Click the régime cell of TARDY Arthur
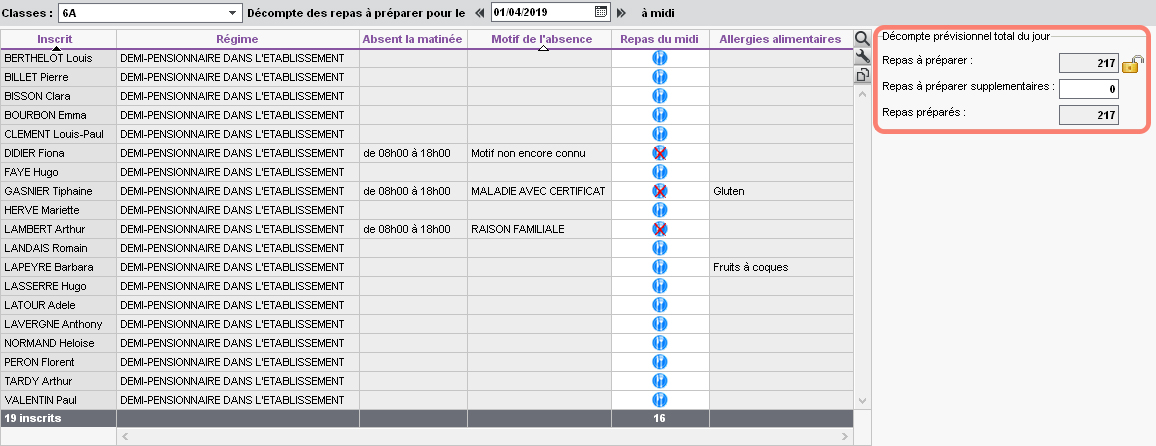The image size is (1156, 446). coord(237,381)
